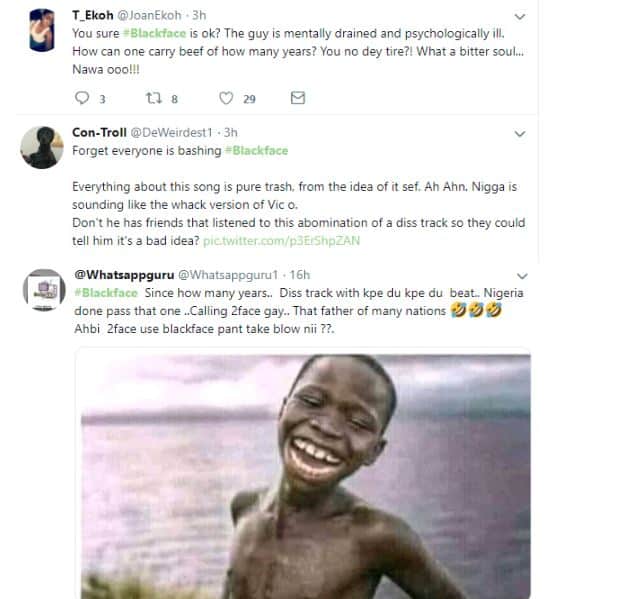Reply to T_Ekoh's tweet
Screen dimensions: 628x599
click(83, 98)
